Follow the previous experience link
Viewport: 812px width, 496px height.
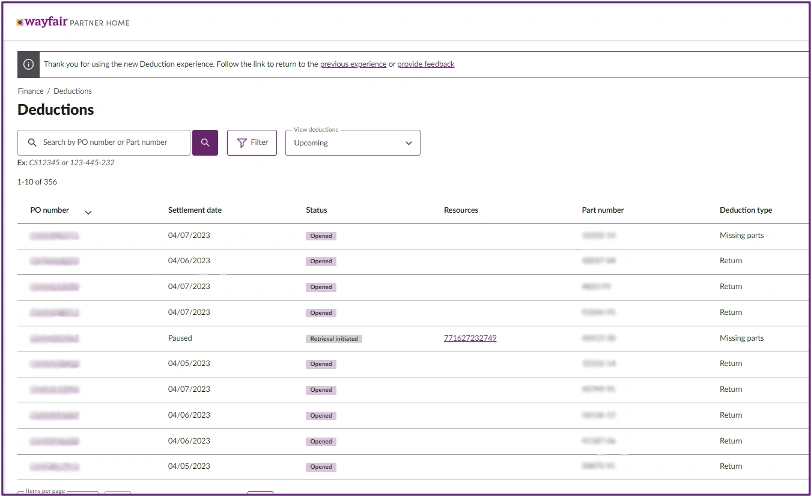353,64
